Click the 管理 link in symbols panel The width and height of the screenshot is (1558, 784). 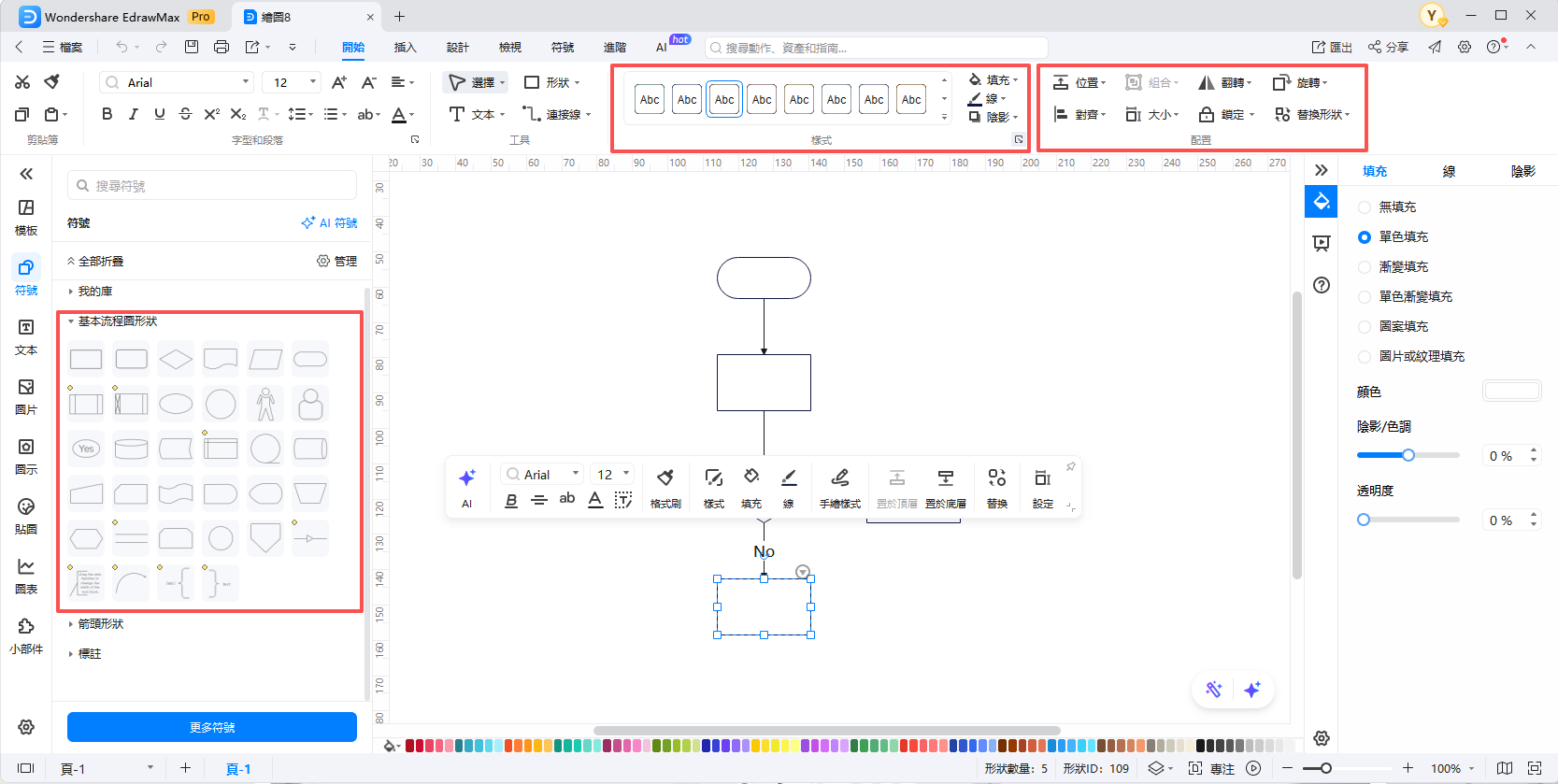coord(337,261)
